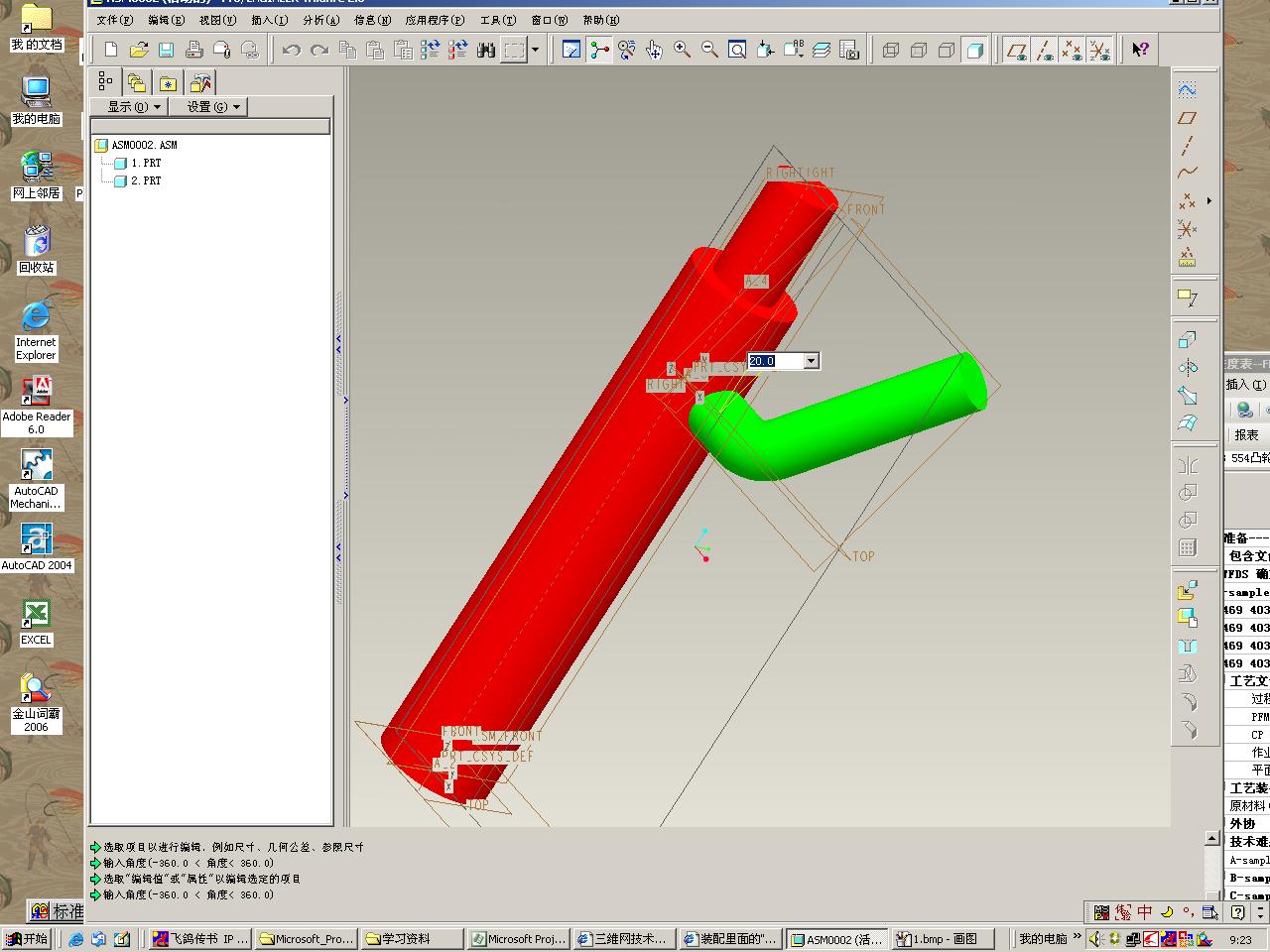This screenshot has width=1270, height=952.
Task: Click the zoom out magnifier icon
Action: pos(710,50)
